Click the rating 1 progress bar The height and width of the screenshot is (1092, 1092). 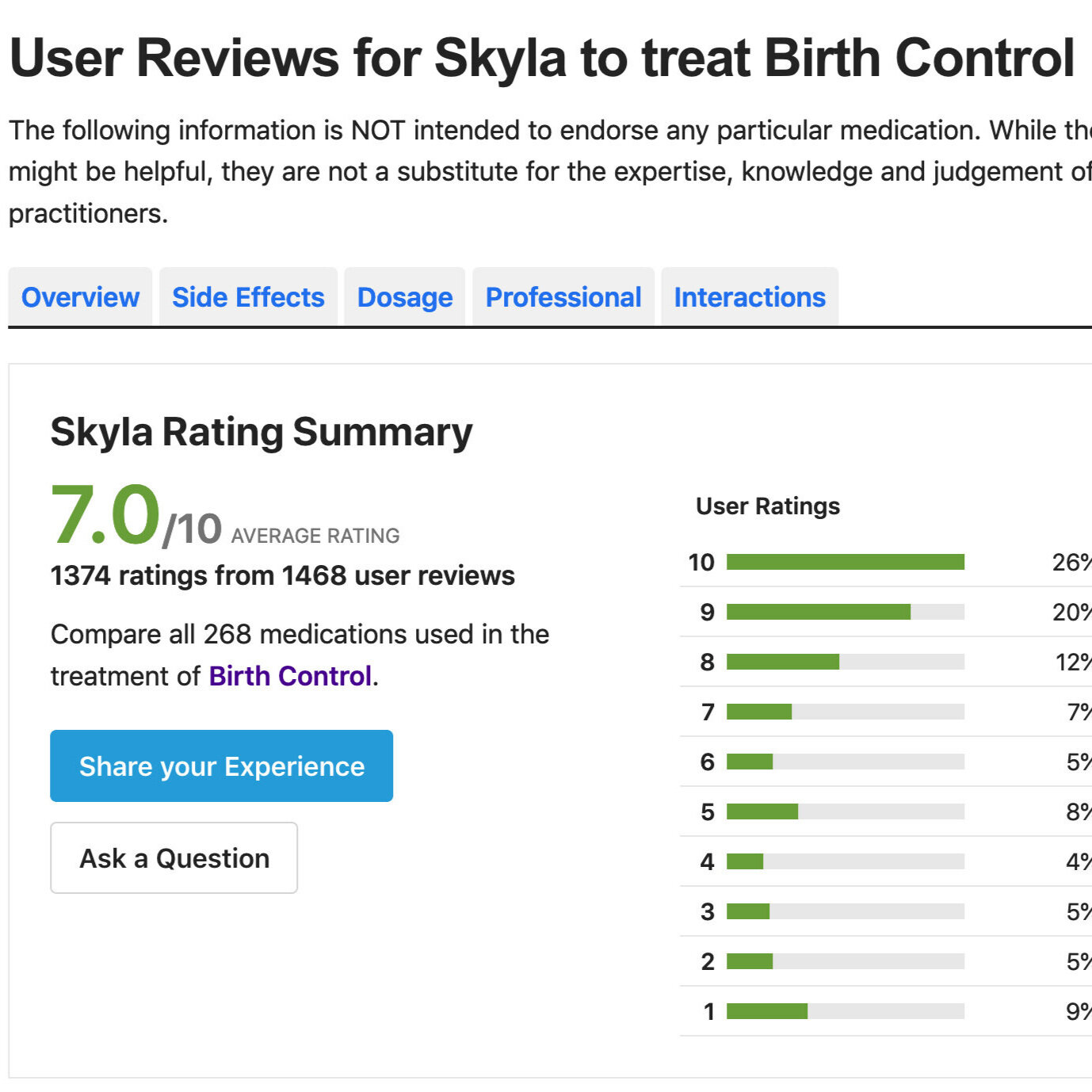tap(846, 1011)
